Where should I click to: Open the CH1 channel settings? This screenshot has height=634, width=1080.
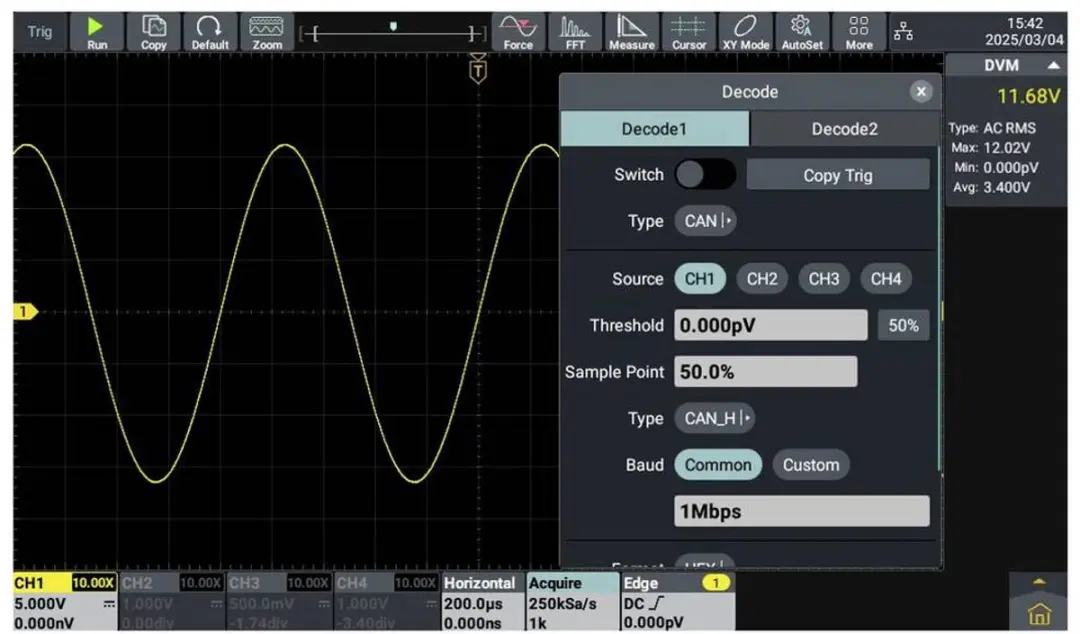click(65, 602)
